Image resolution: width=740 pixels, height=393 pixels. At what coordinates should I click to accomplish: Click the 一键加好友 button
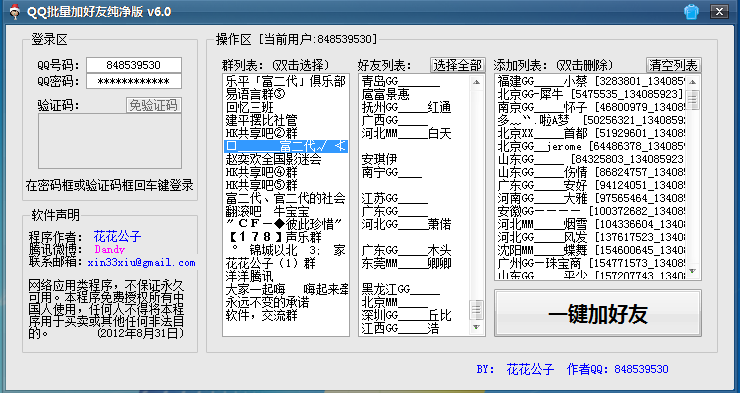[x=598, y=314]
